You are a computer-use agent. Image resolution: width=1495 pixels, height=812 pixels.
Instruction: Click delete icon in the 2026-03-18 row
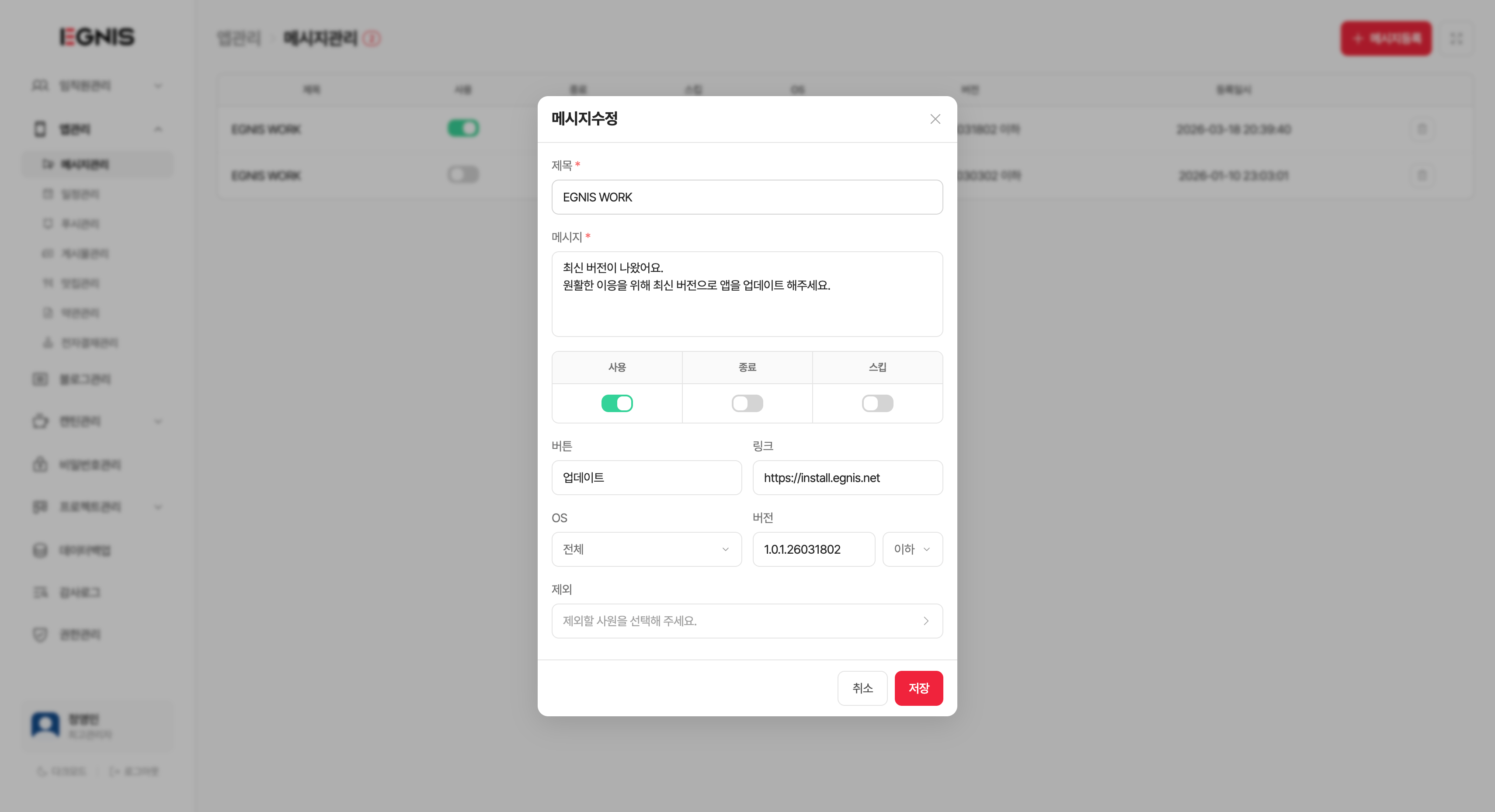coord(1422,129)
